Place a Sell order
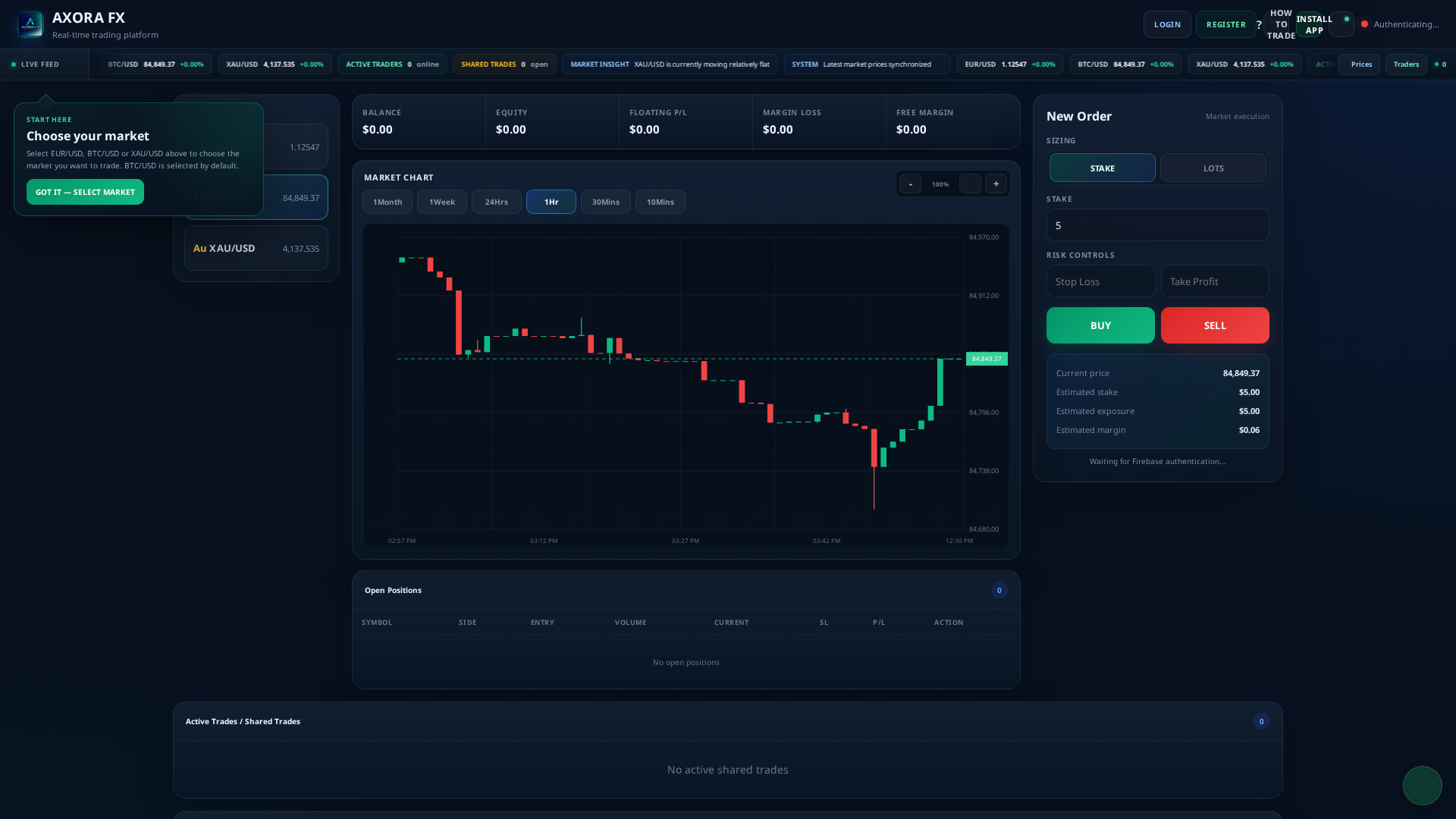The height and width of the screenshot is (819, 1456). coord(1215,325)
